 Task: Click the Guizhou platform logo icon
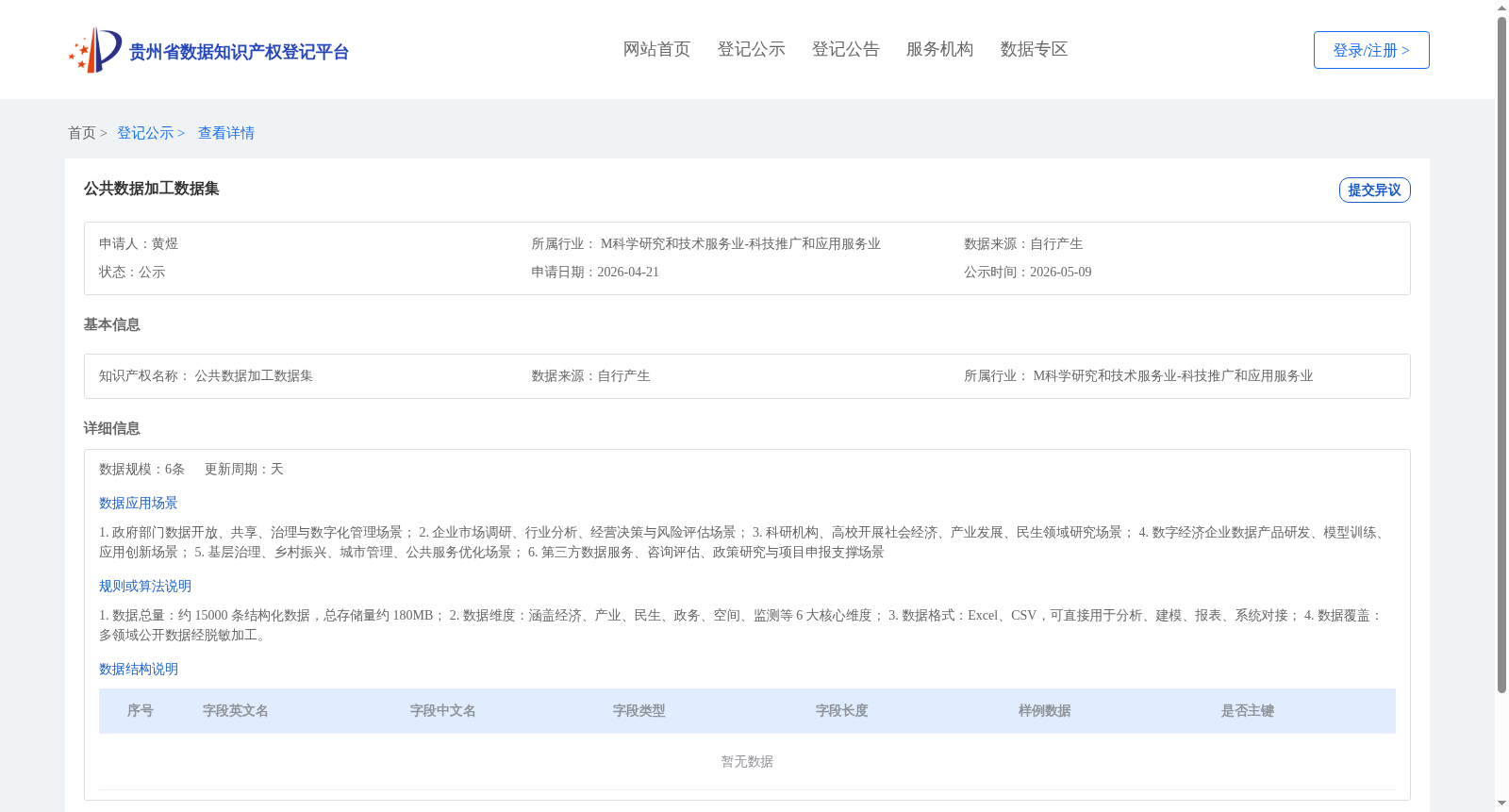pyautogui.click(x=94, y=50)
